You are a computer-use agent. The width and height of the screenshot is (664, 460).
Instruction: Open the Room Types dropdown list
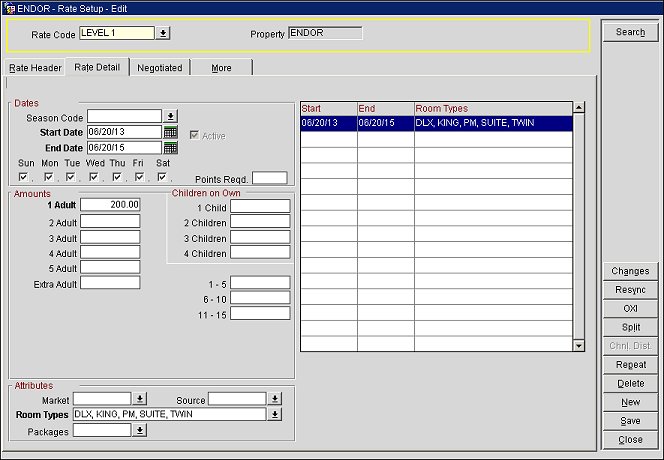(275, 414)
